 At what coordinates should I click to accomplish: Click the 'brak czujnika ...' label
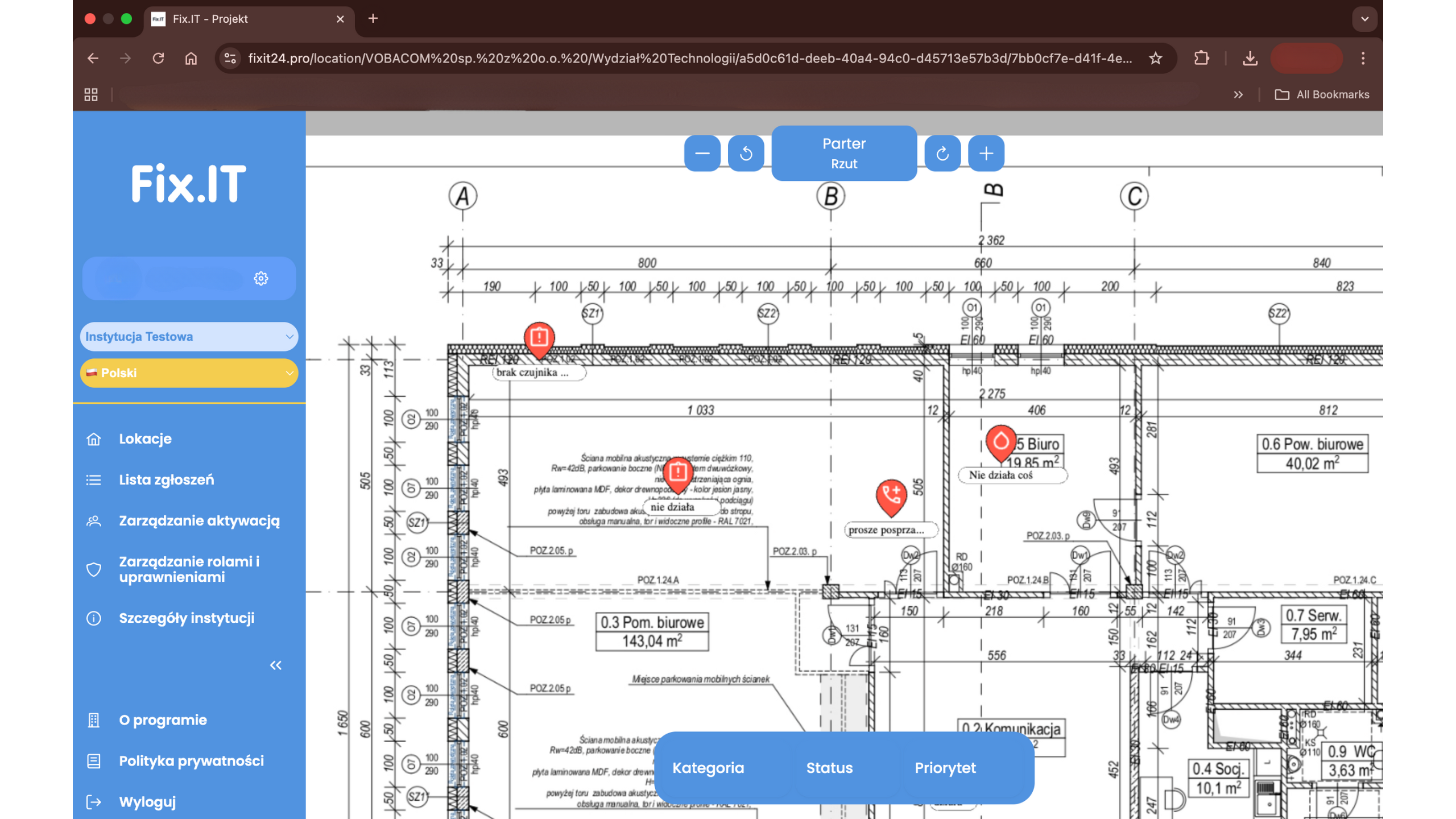[x=538, y=373]
